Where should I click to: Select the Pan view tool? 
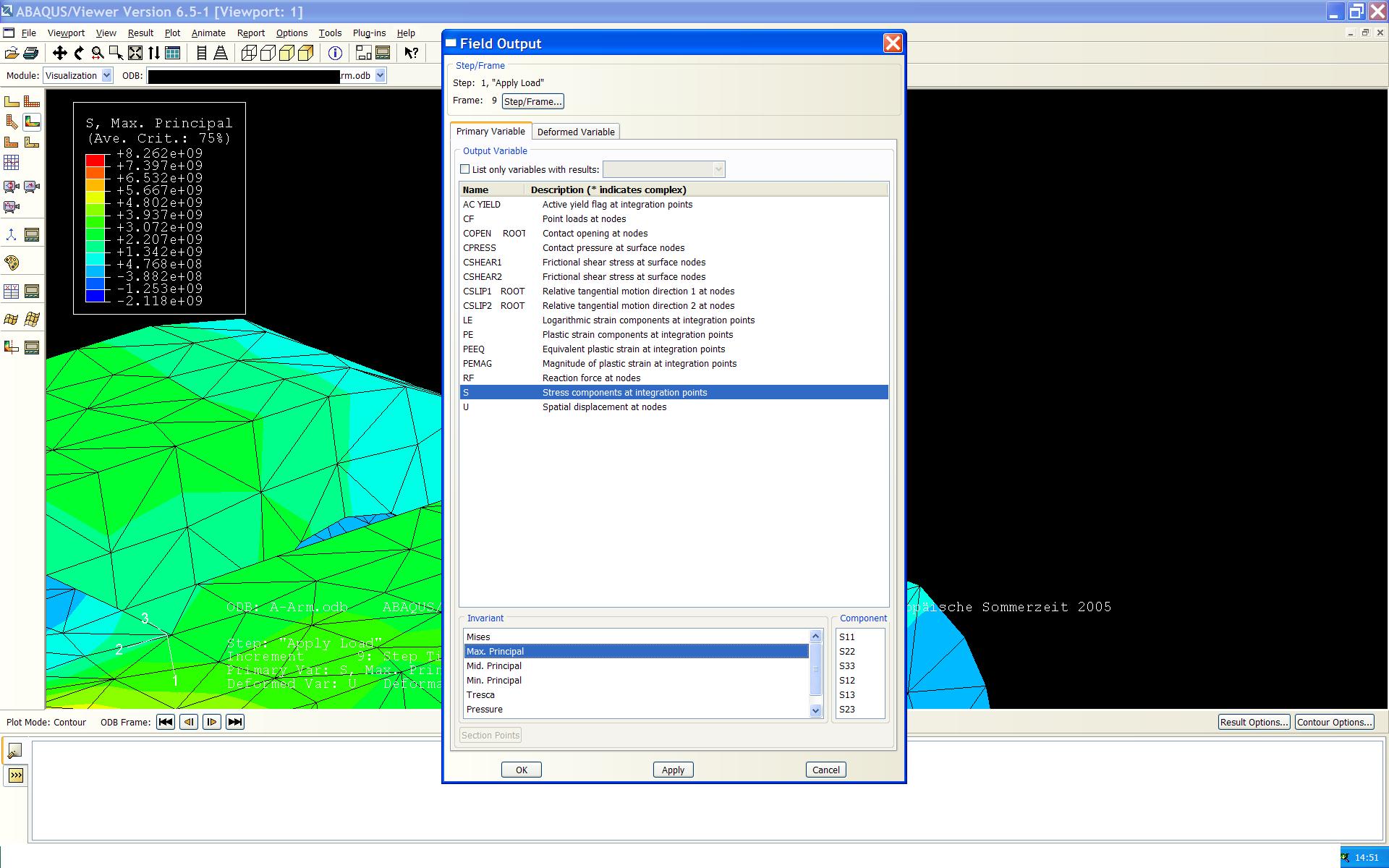tap(60, 53)
